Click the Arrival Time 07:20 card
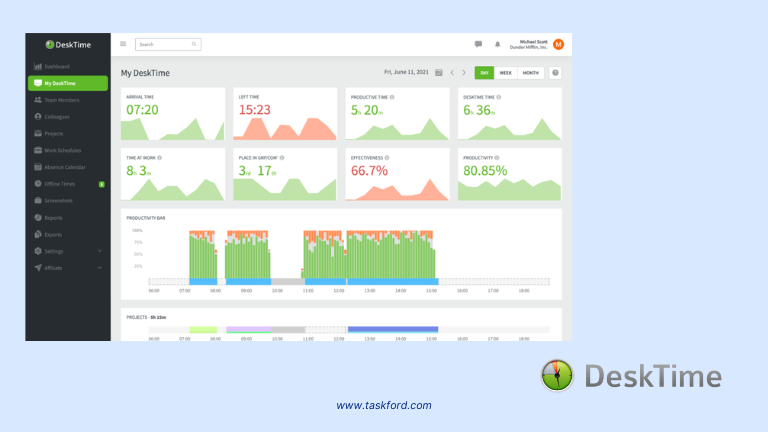This screenshot has height=432, width=768. coord(173,114)
